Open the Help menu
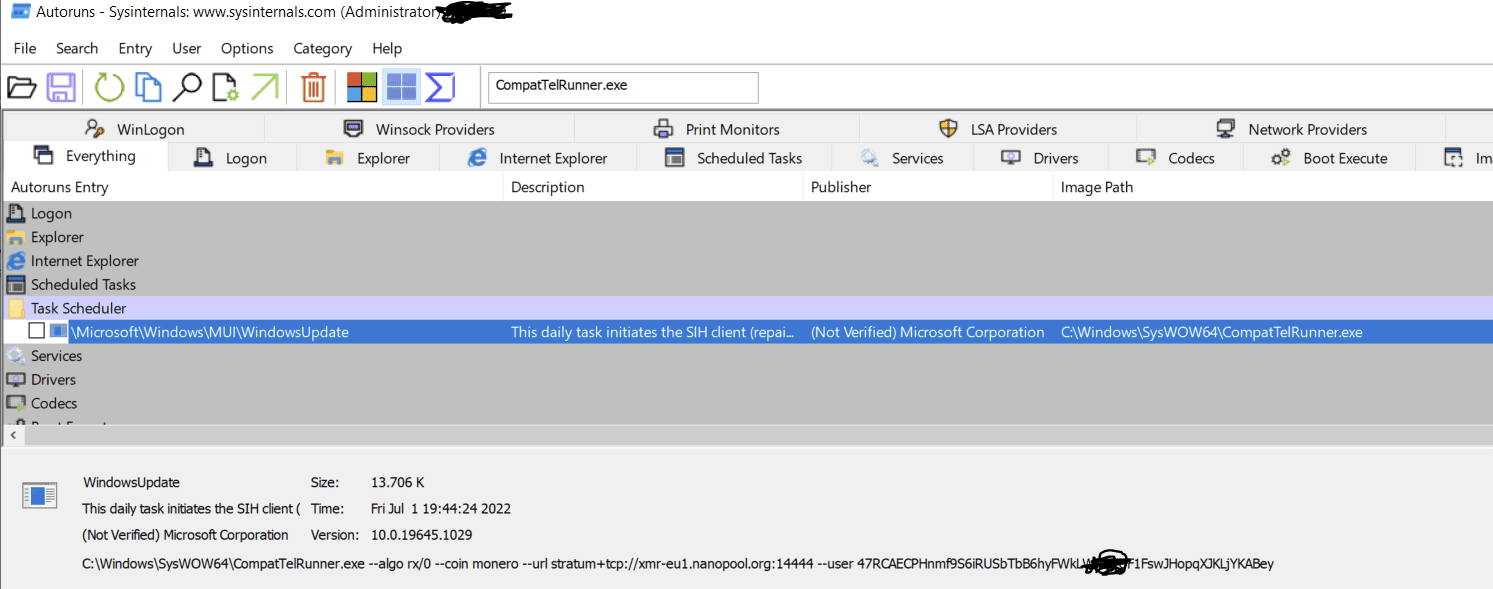Screen dimensions: 1493x589 [x=387, y=48]
